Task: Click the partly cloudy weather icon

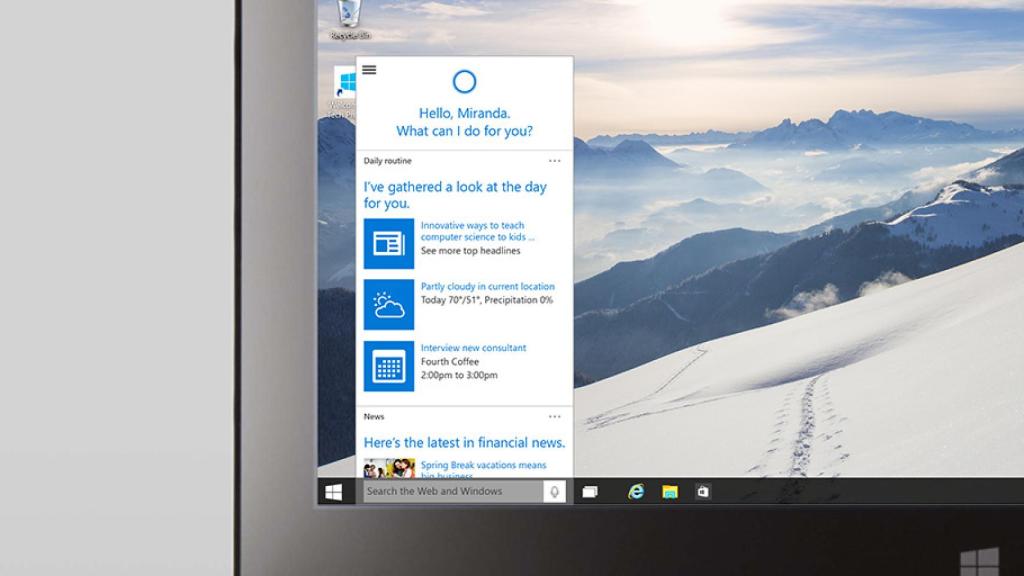Action: (x=387, y=304)
